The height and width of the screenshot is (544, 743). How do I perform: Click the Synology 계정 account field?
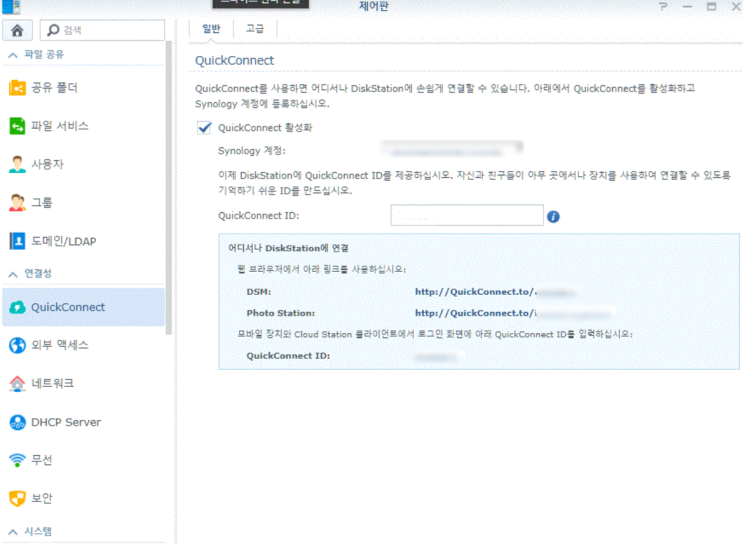pyautogui.click(x=452, y=149)
